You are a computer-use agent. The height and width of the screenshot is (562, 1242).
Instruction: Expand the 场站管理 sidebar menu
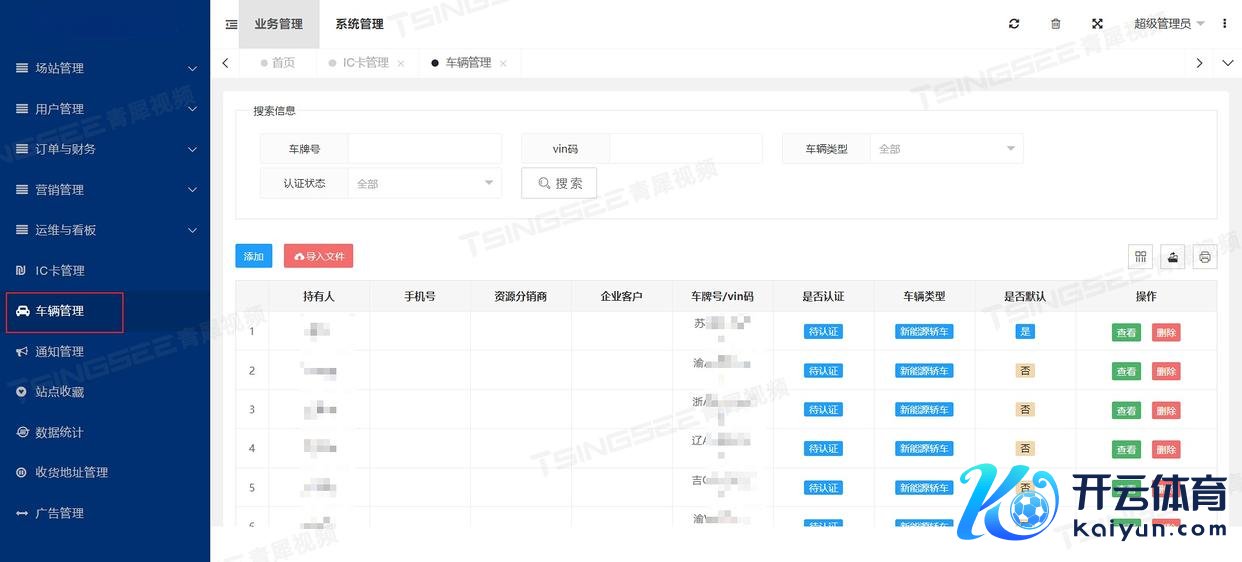click(x=105, y=68)
